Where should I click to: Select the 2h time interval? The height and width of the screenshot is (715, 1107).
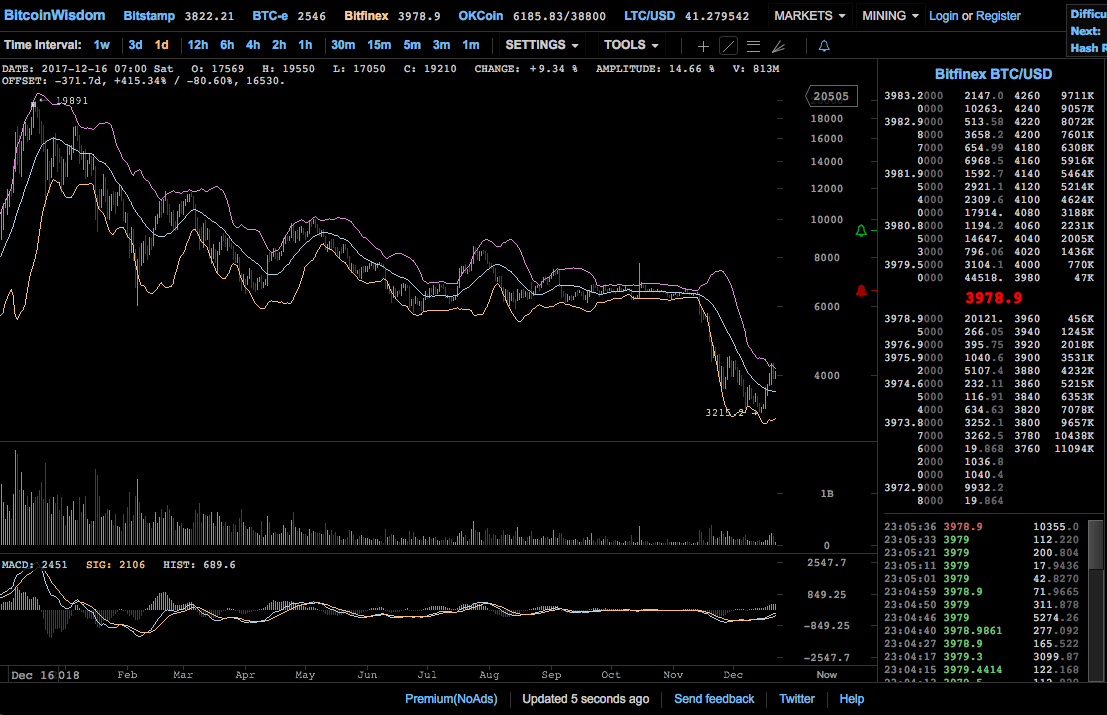[x=279, y=45]
